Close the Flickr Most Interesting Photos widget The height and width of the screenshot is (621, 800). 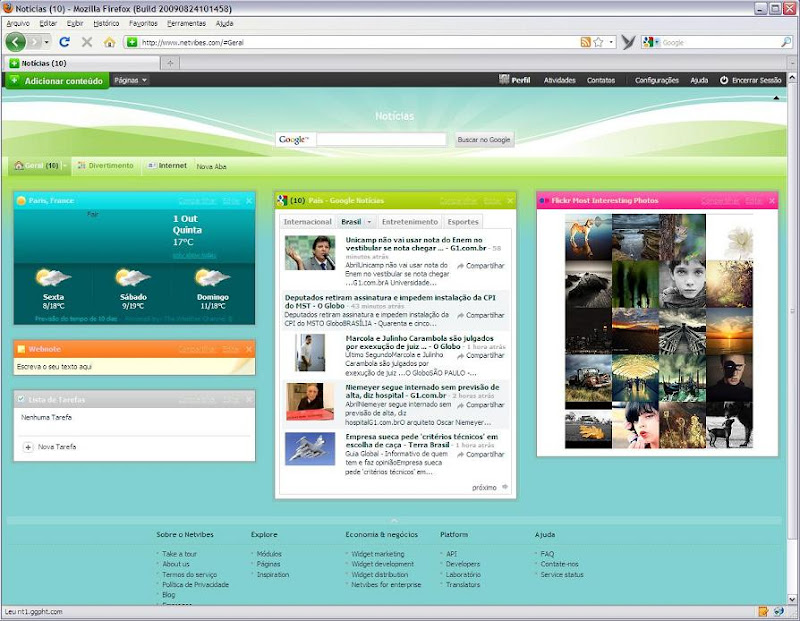click(x=772, y=201)
